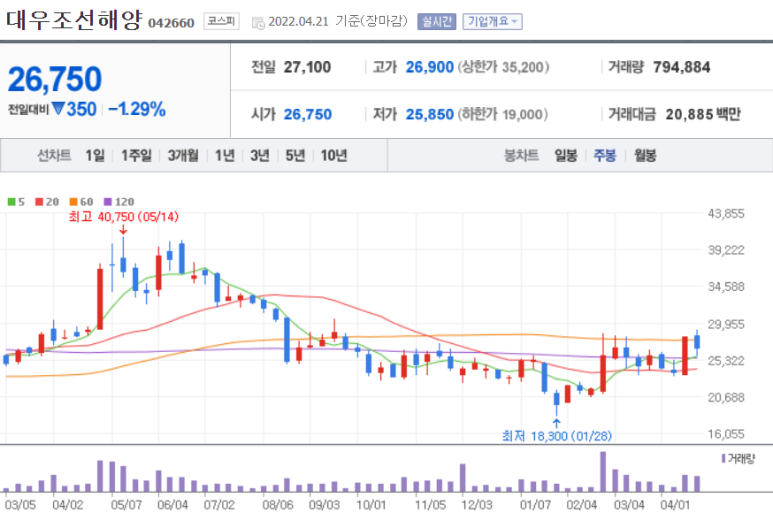
Task: Select the 3개월 line chart period
Action: [x=184, y=155]
